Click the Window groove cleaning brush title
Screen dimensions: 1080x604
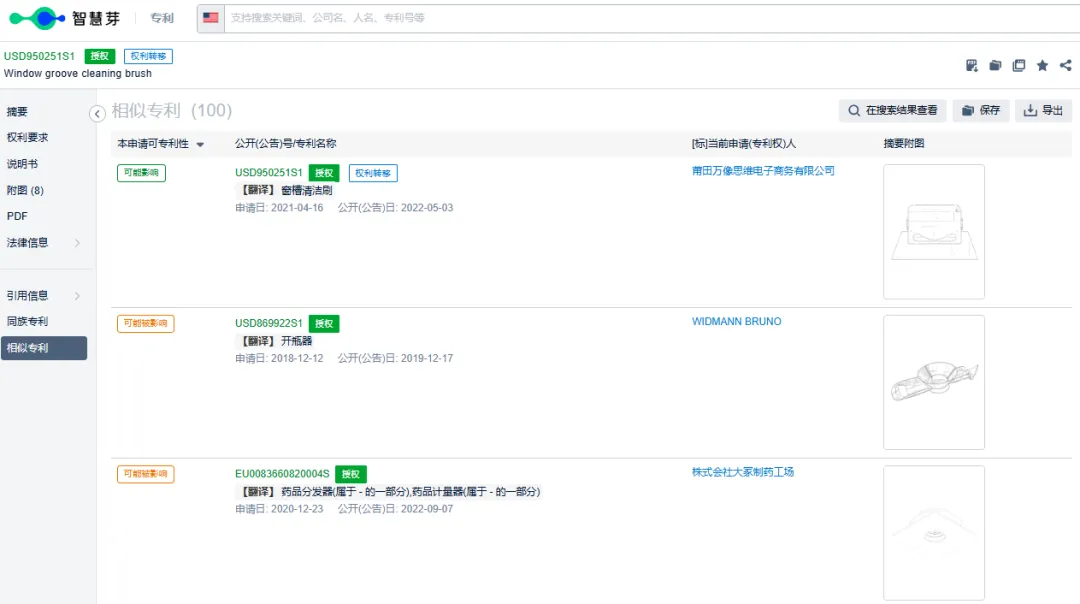78,73
